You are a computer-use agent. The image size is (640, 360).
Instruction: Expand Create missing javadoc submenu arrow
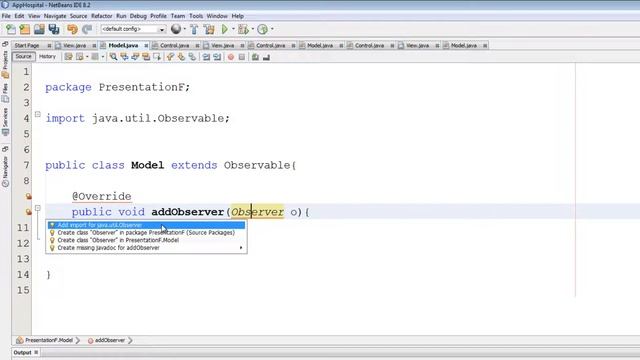pos(241,248)
